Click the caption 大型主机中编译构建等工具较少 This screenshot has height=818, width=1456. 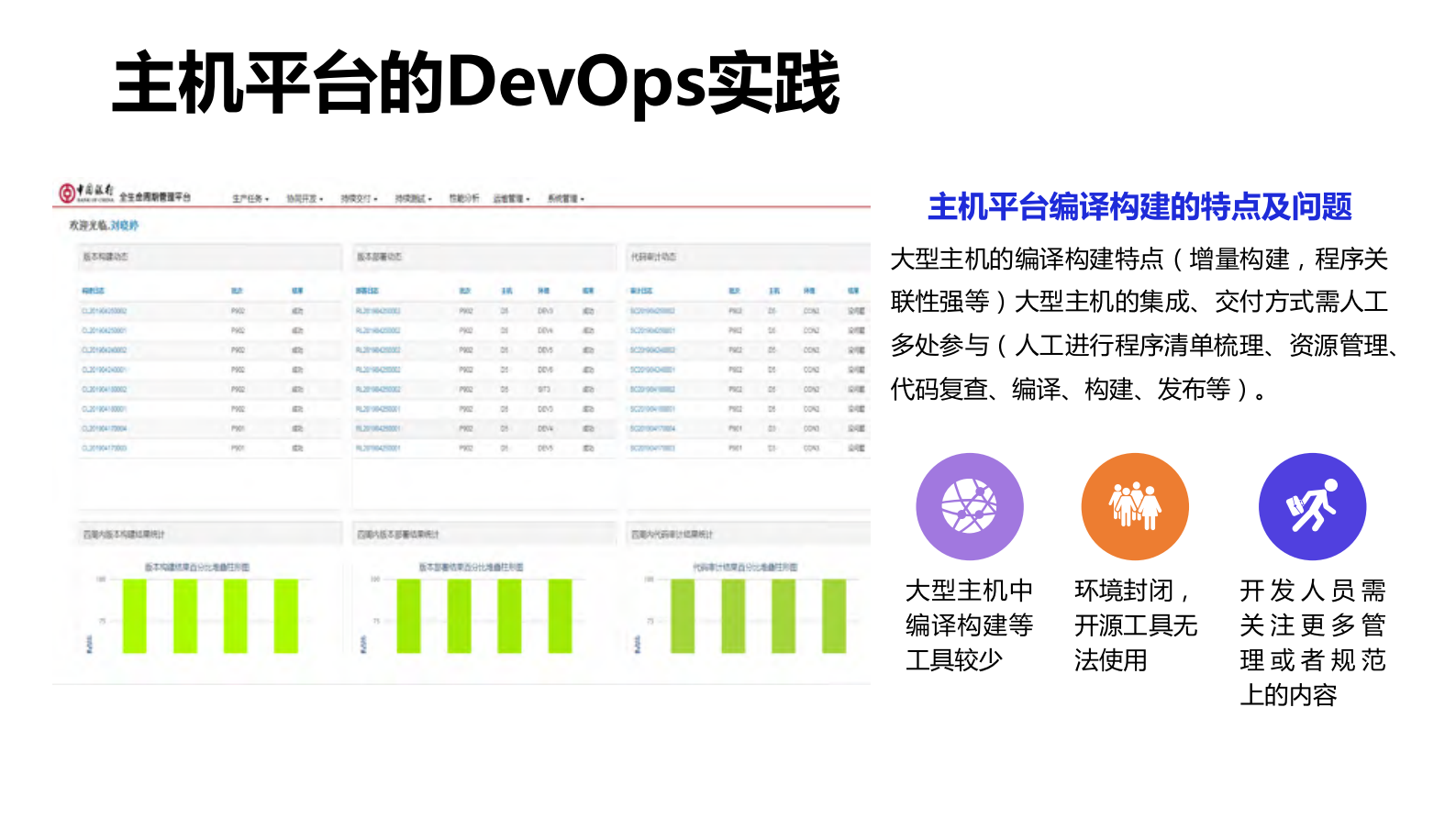click(969, 625)
